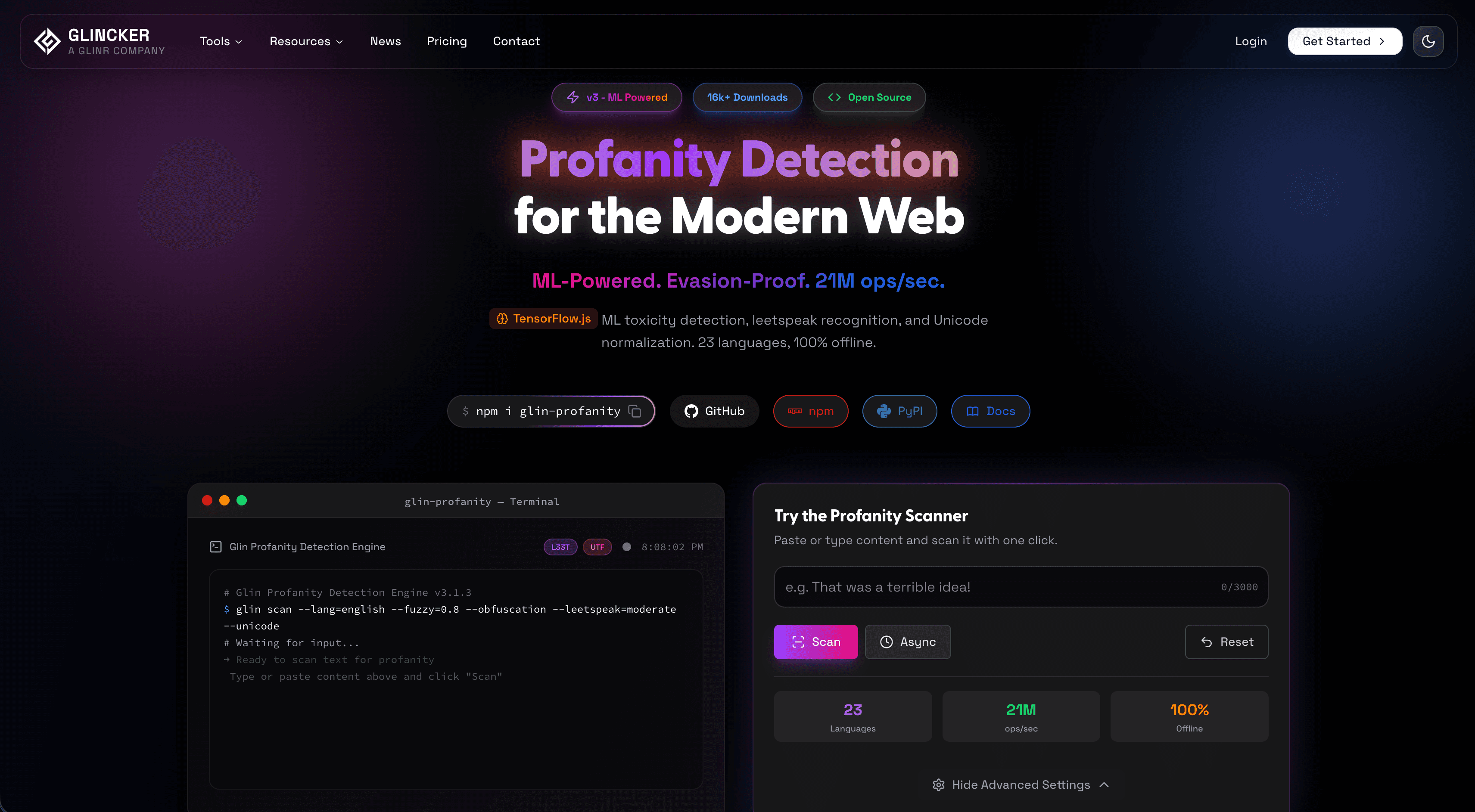The width and height of the screenshot is (1475, 812).
Task: Click the Glincker diamond logo
Action: 47,41
